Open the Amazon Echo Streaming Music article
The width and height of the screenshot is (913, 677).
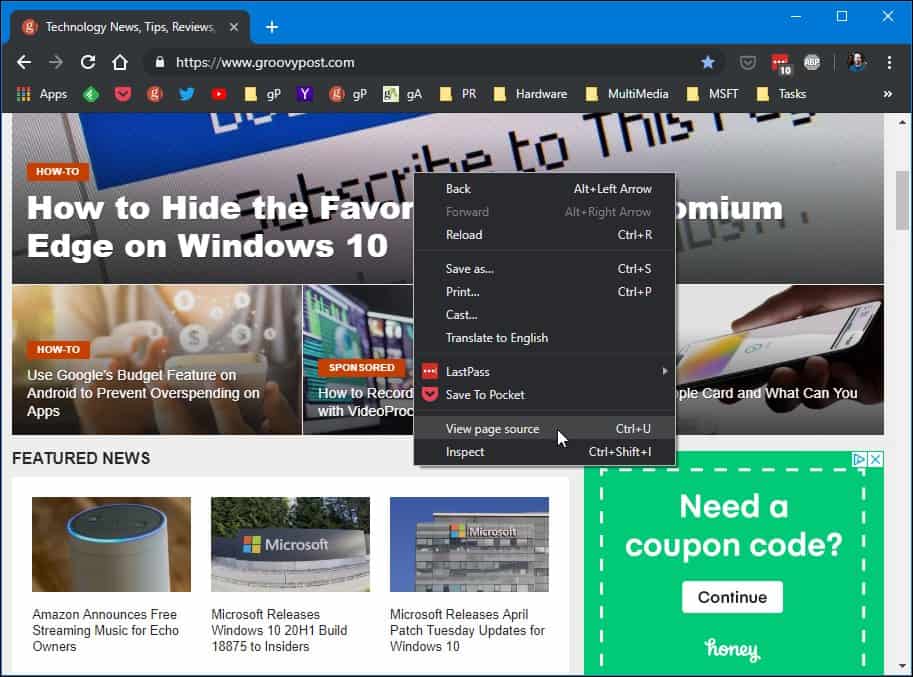[105, 630]
